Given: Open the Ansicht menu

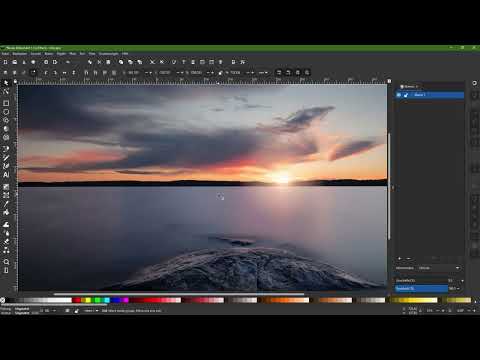Looking at the screenshot, I should click(x=35, y=53).
